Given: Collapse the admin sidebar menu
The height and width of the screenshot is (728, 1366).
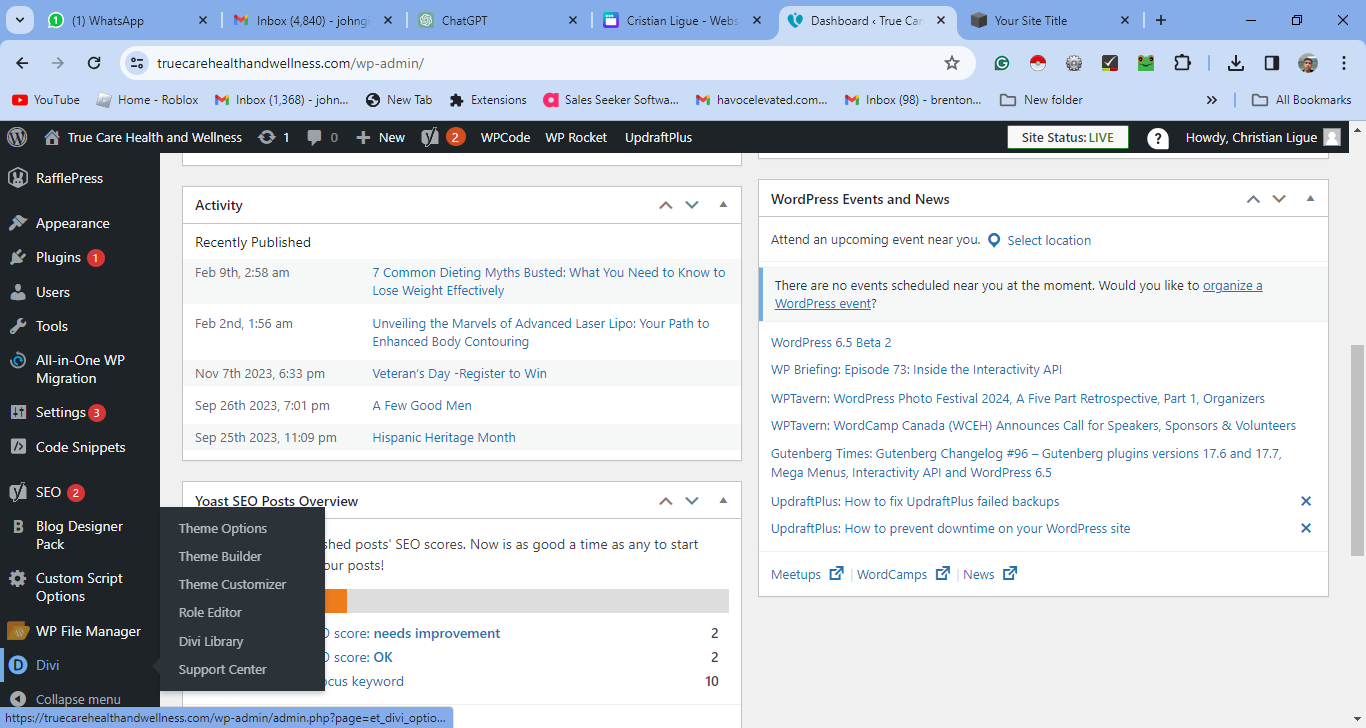Looking at the screenshot, I should point(77,699).
